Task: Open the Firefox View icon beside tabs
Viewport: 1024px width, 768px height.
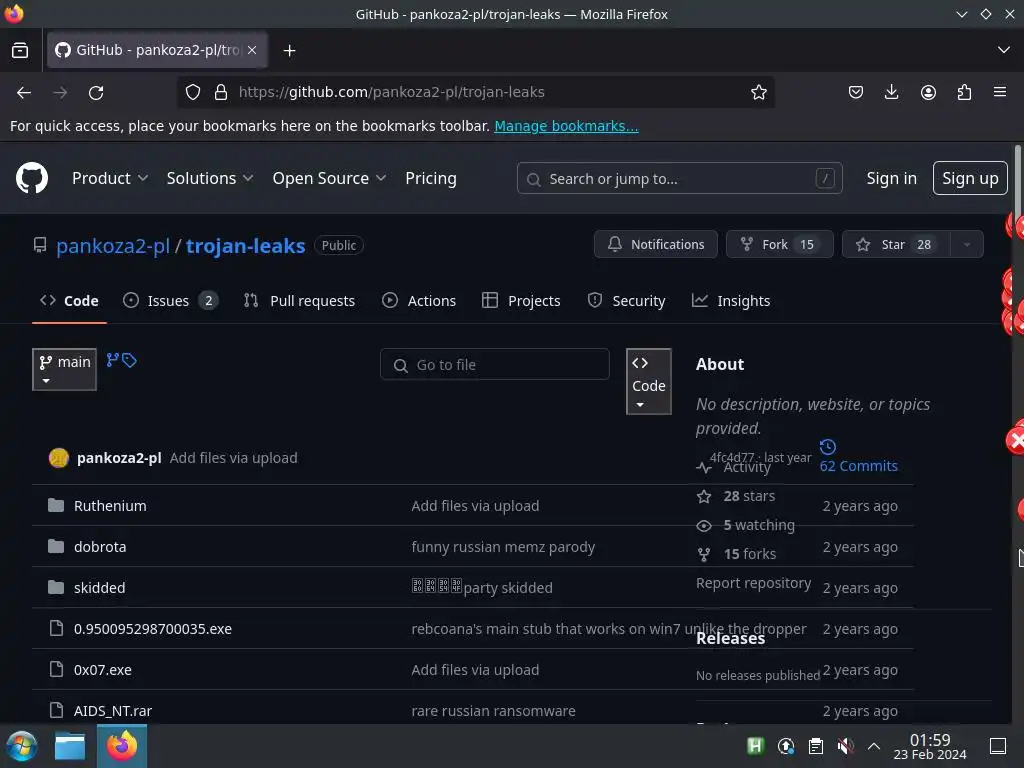Action: pos(20,50)
